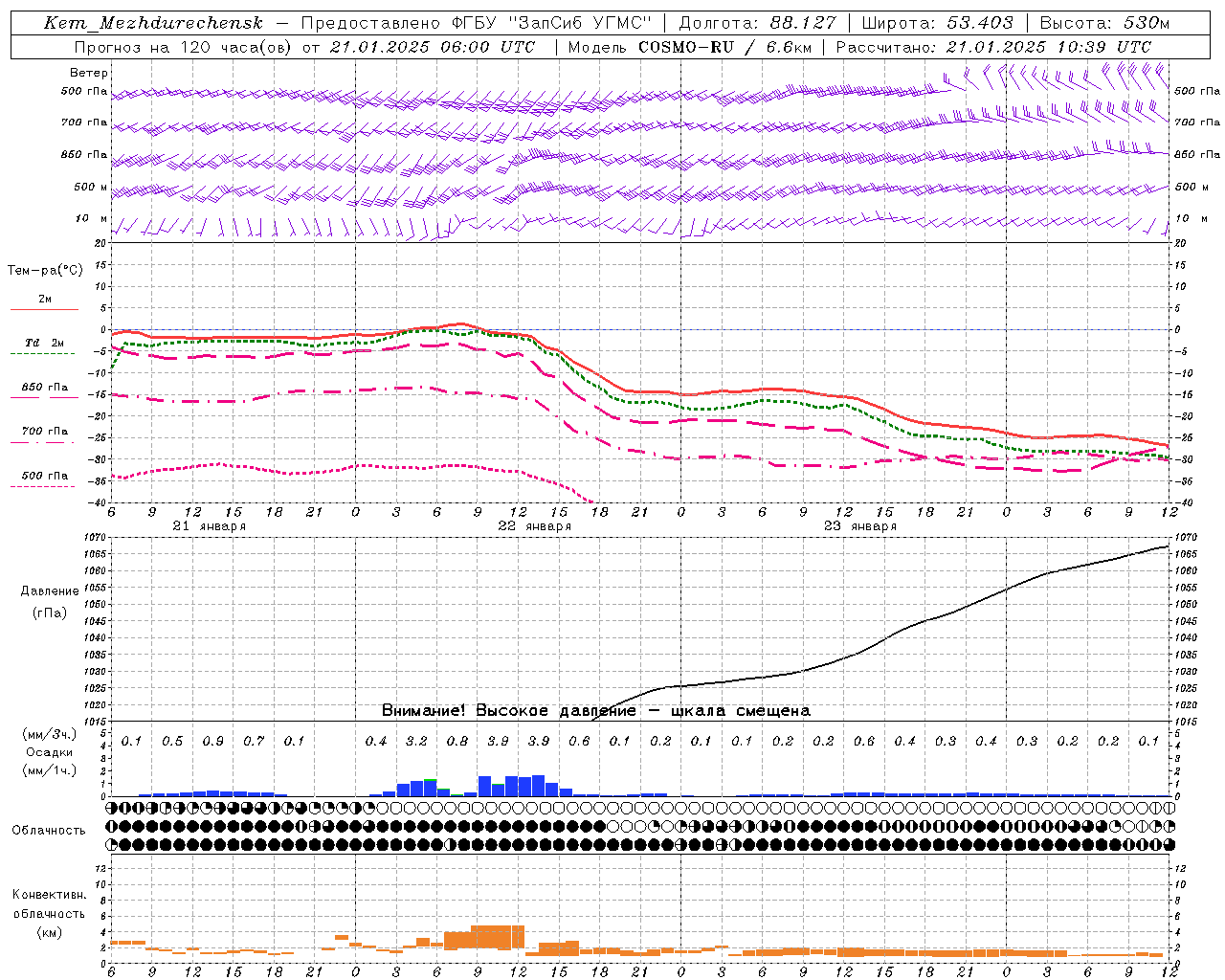Click the '0.8' precipitation amount value
This screenshot has height=980, width=1225.
coord(457,741)
